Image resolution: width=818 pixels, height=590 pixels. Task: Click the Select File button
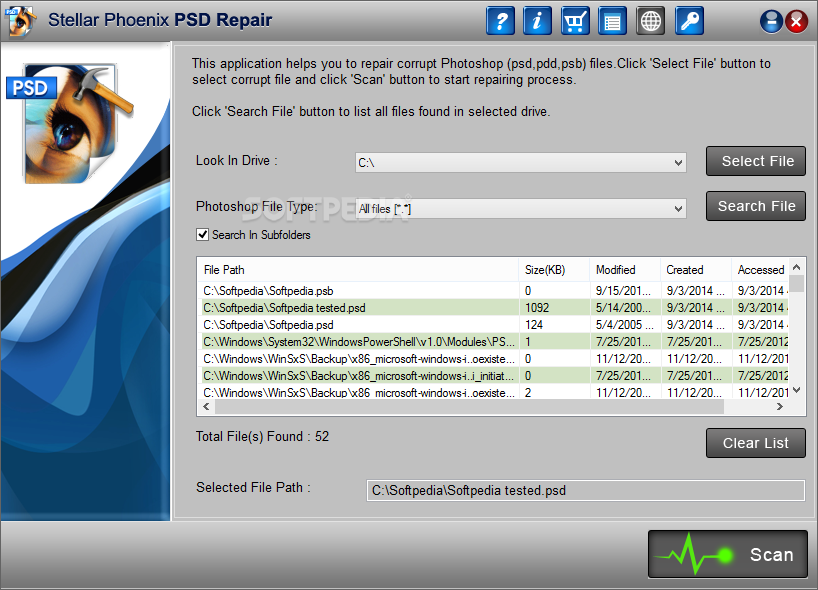pyautogui.click(x=756, y=161)
